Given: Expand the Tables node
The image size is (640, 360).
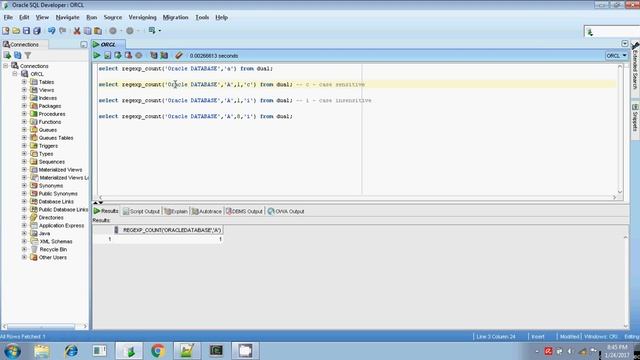Looking at the screenshot, I should 24,82.
